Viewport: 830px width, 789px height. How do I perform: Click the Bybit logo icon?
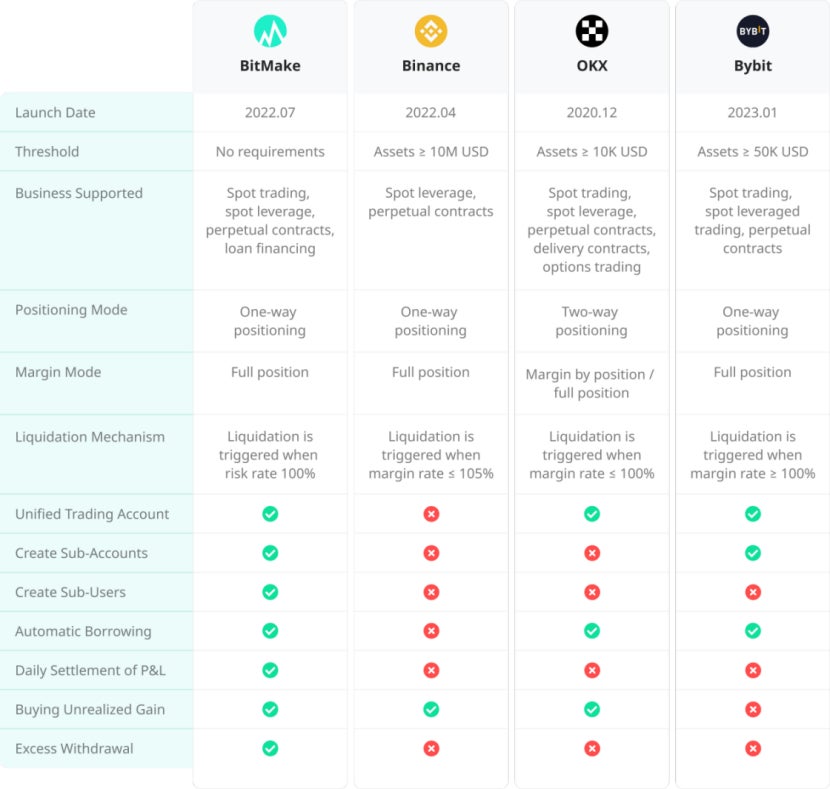pos(753,31)
